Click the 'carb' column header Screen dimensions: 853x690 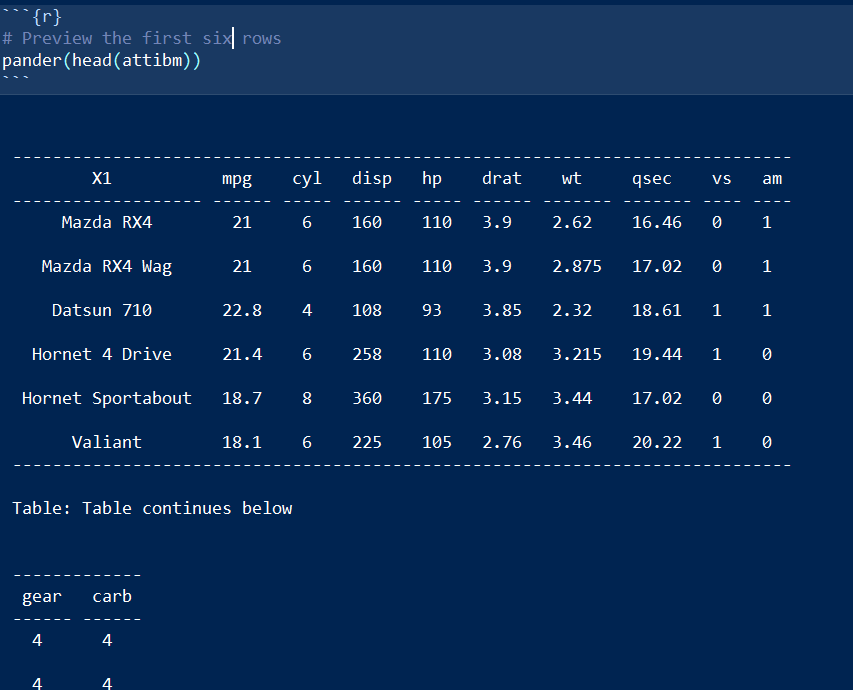(112, 596)
